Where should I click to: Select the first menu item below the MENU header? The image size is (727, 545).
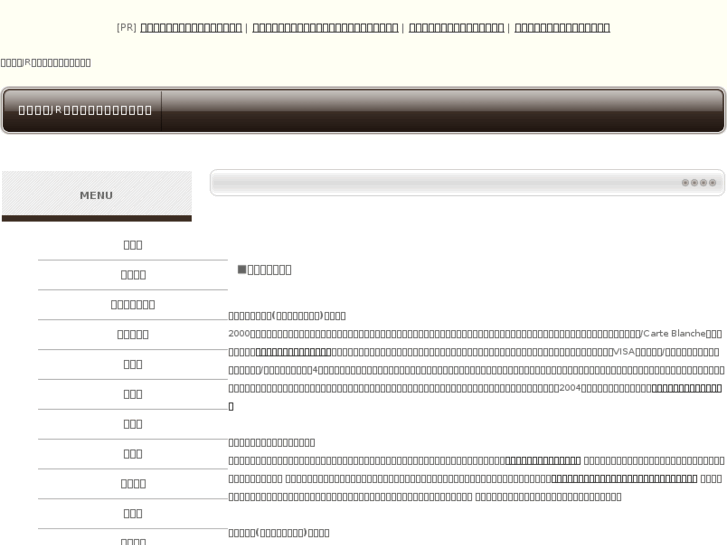coord(133,245)
